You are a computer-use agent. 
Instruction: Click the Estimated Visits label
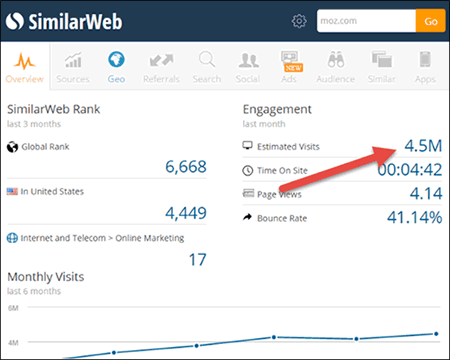point(288,147)
